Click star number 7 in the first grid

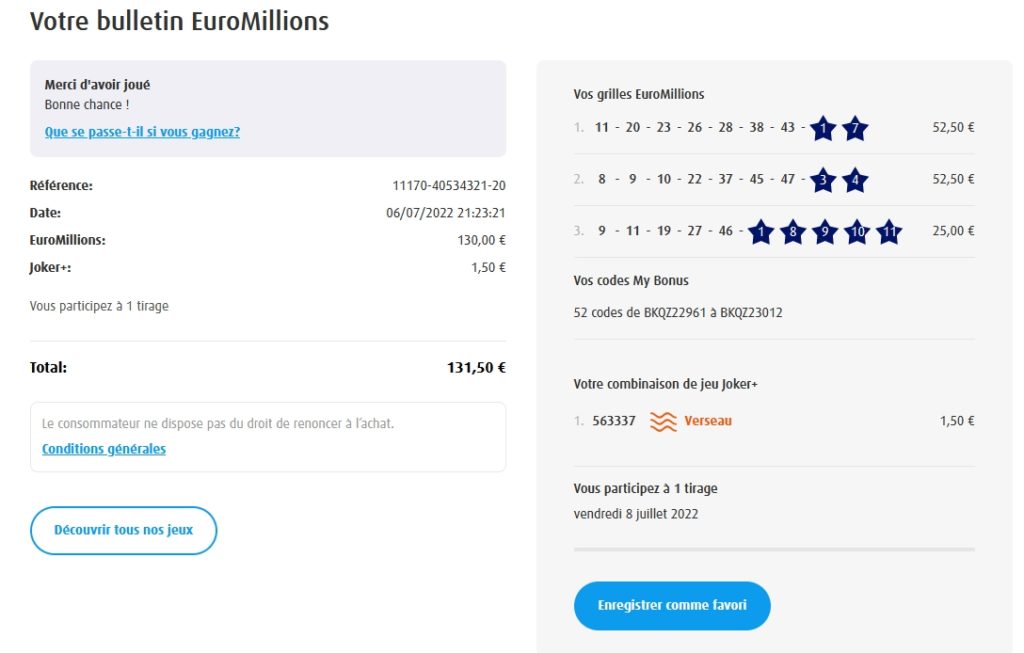(855, 128)
